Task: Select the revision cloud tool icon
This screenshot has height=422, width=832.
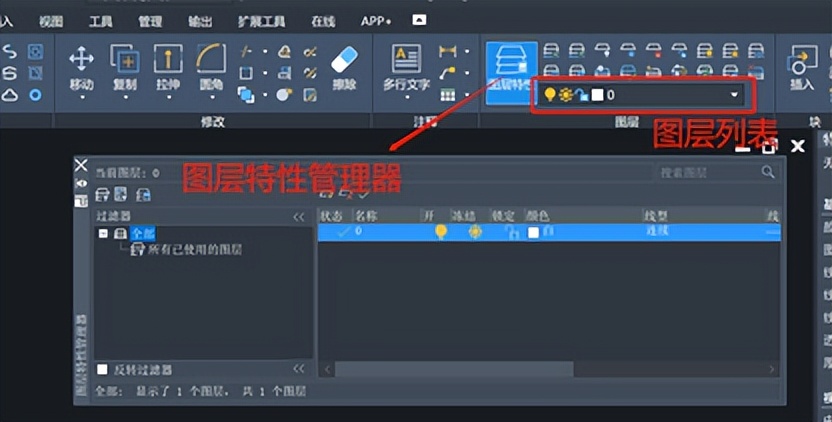Action: 10,95
